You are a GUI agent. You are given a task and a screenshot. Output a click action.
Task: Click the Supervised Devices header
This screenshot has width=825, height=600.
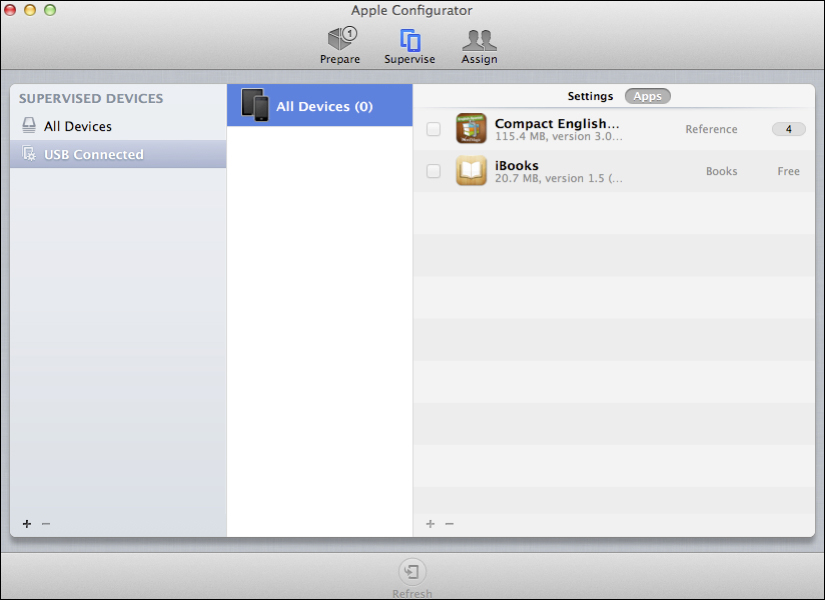click(x=91, y=98)
